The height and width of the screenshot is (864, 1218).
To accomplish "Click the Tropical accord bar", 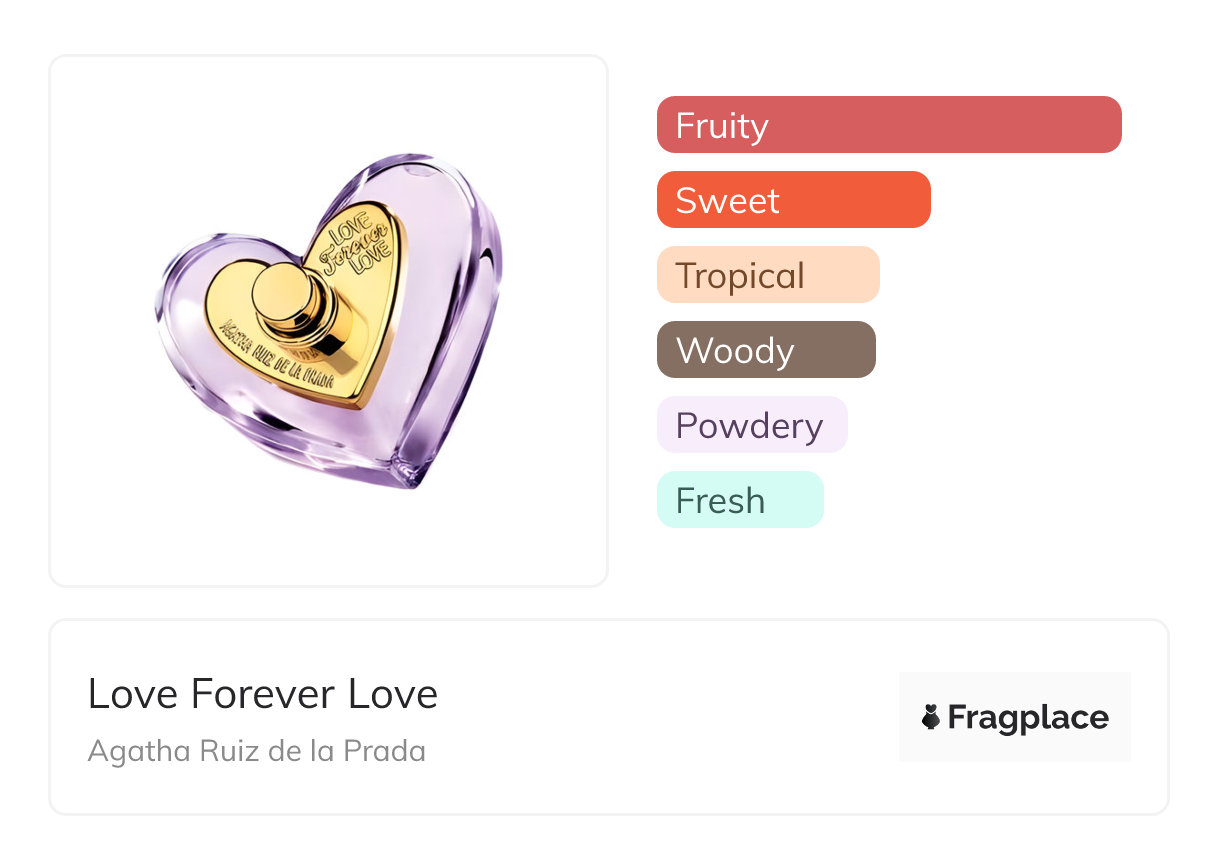I will click(767, 275).
